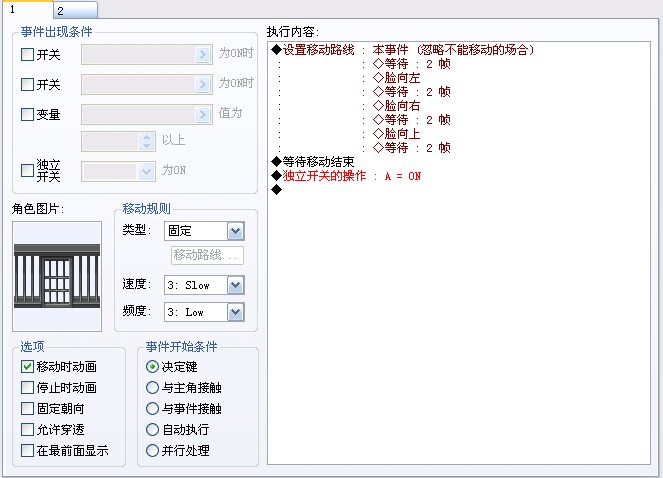Open the 类型 movement type dropdown
The image size is (663, 478).
pyautogui.click(x=236, y=231)
